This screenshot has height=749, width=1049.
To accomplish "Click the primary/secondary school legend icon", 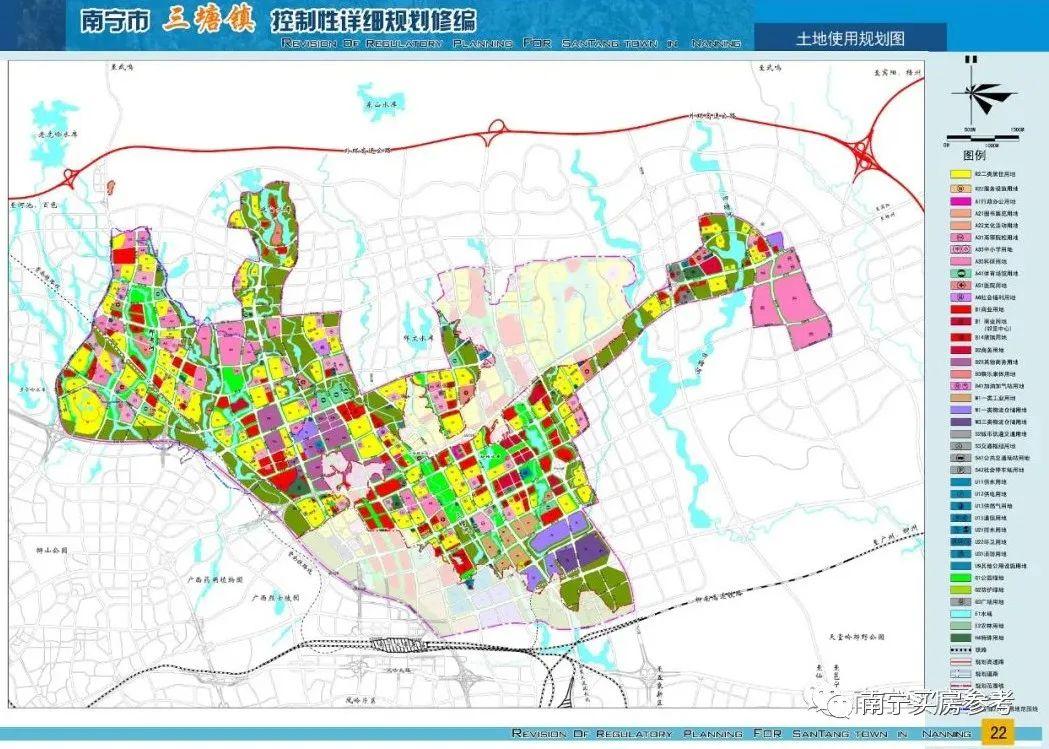I will [x=958, y=248].
